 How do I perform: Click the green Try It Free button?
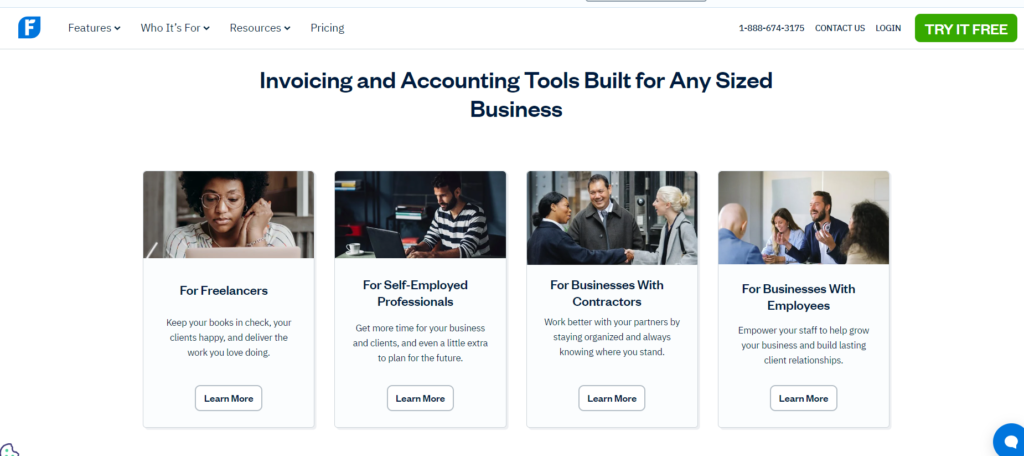point(966,28)
